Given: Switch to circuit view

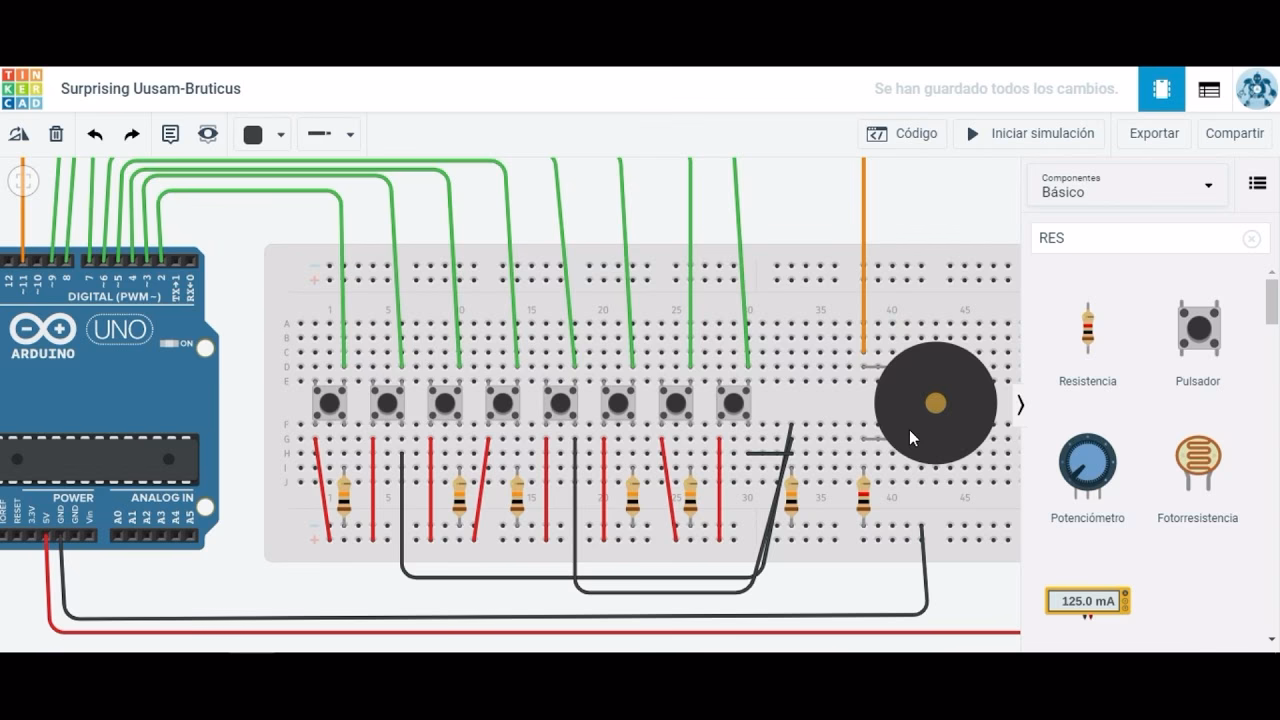Looking at the screenshot, I should (x=1161, y=89).
